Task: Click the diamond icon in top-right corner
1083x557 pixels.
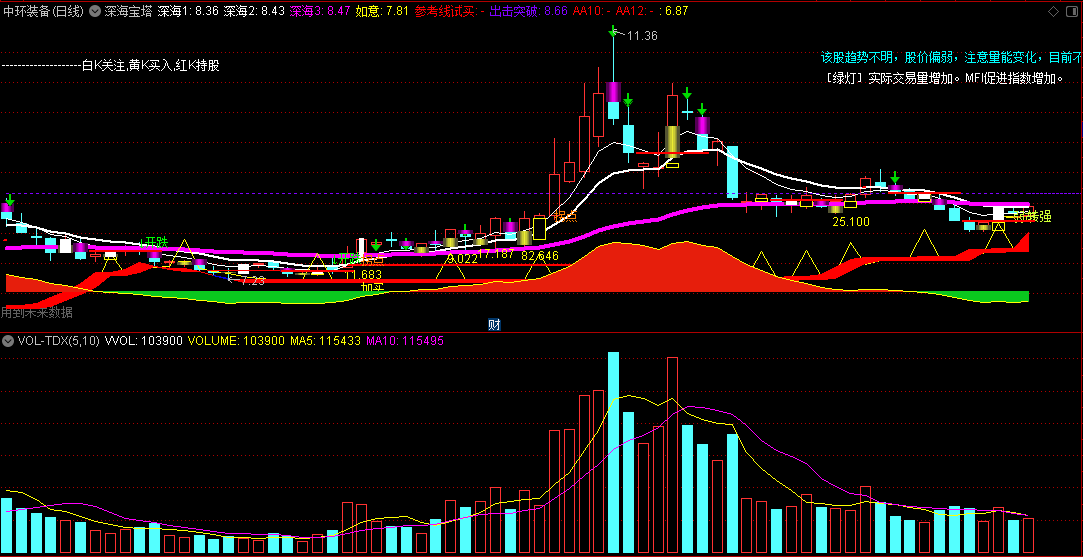Action: [x=1053, y=11]
